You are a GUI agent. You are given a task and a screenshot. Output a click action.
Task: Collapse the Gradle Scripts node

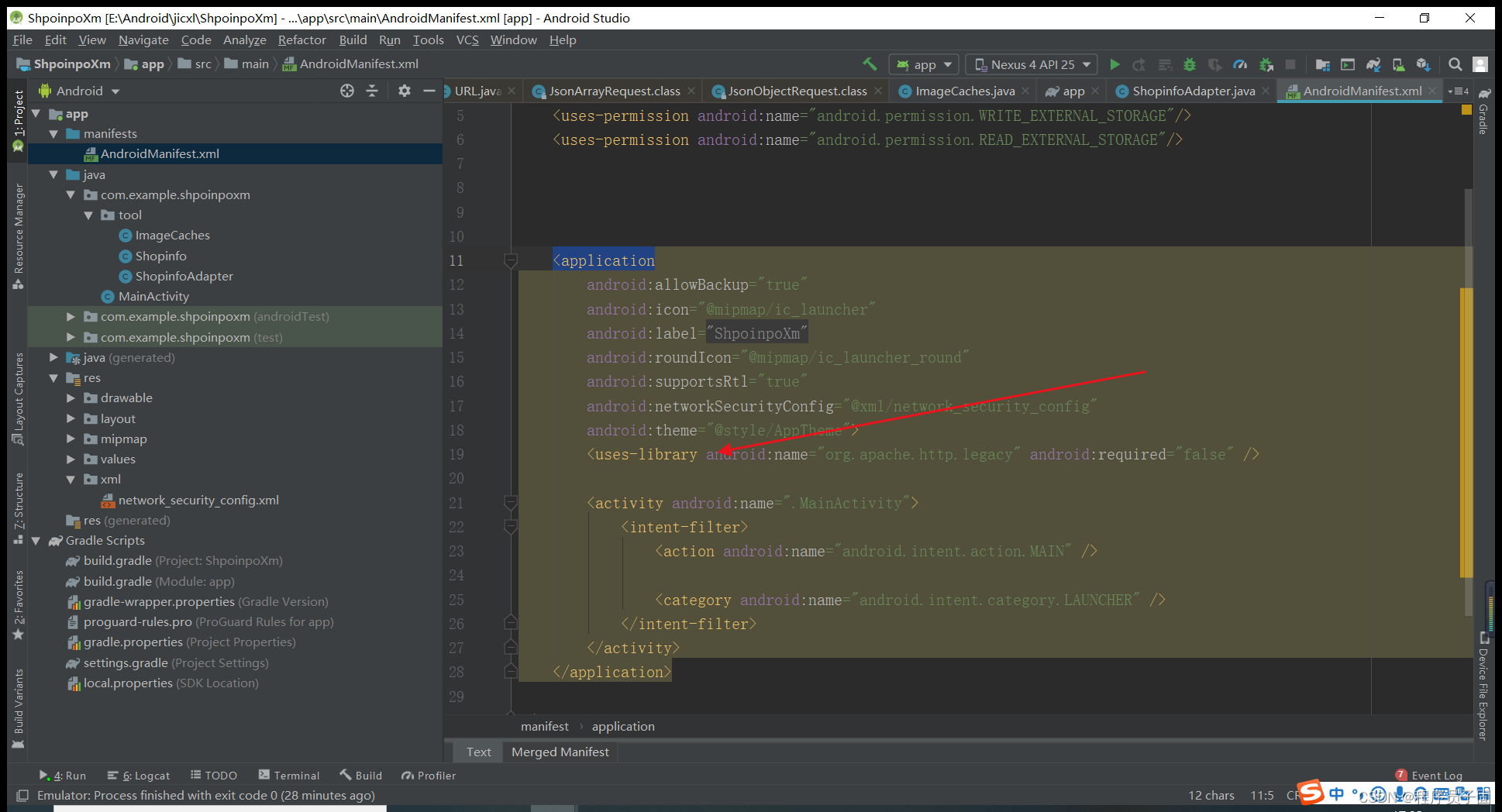(36, 541)
